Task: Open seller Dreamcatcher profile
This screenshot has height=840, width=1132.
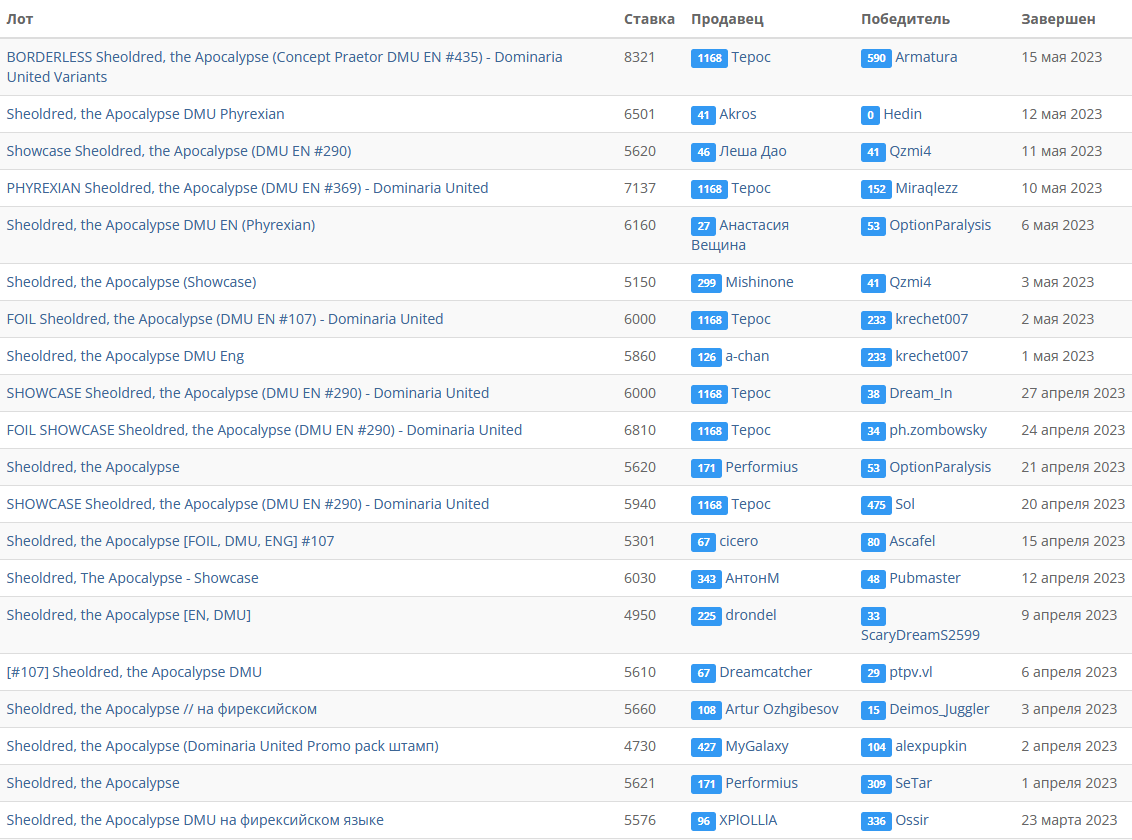Action: (765, 671)
